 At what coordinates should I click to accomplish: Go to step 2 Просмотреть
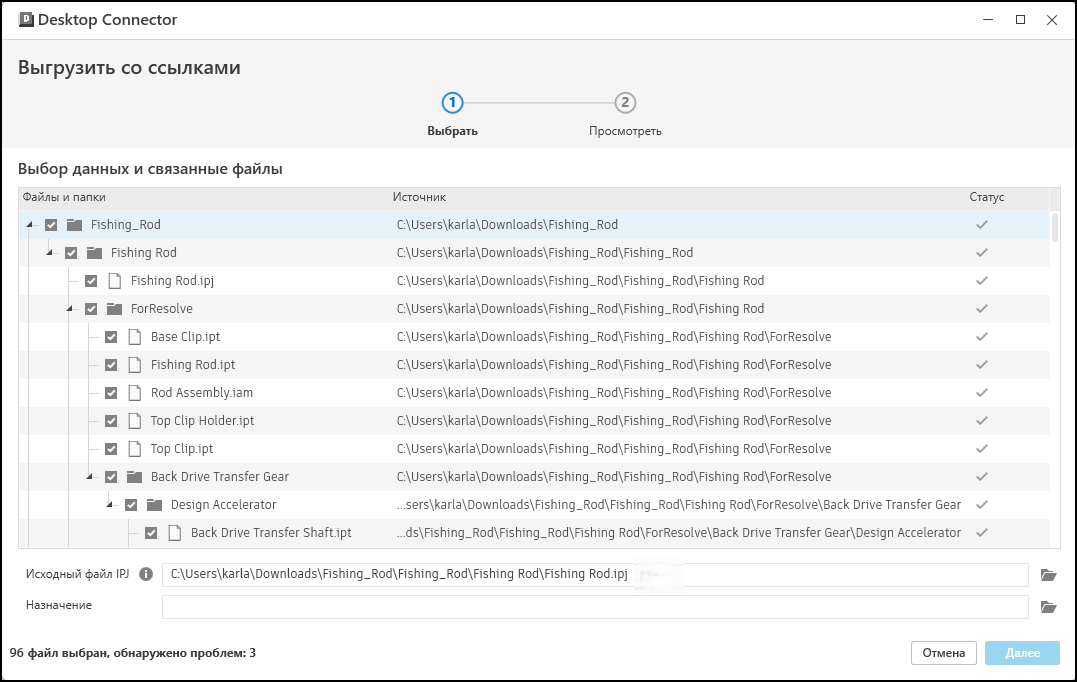coord(625,103)
